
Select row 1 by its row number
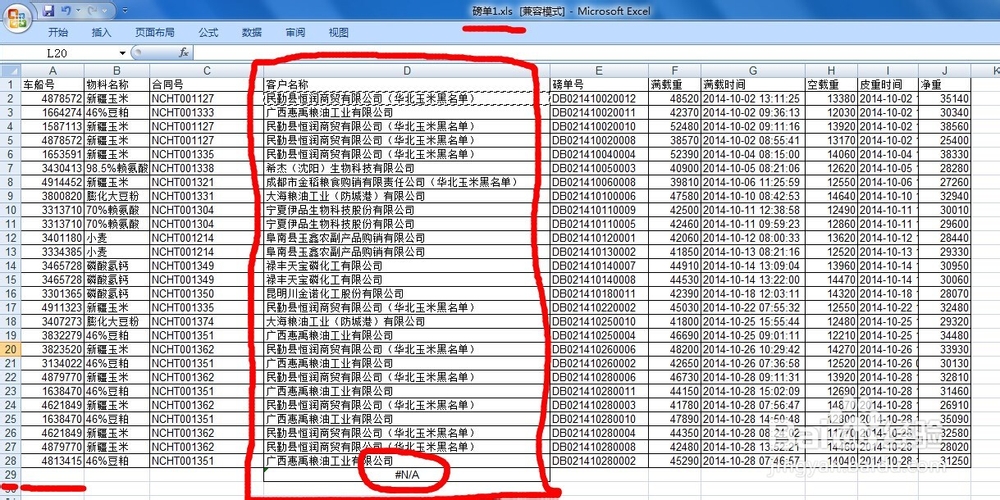(10, 84)
